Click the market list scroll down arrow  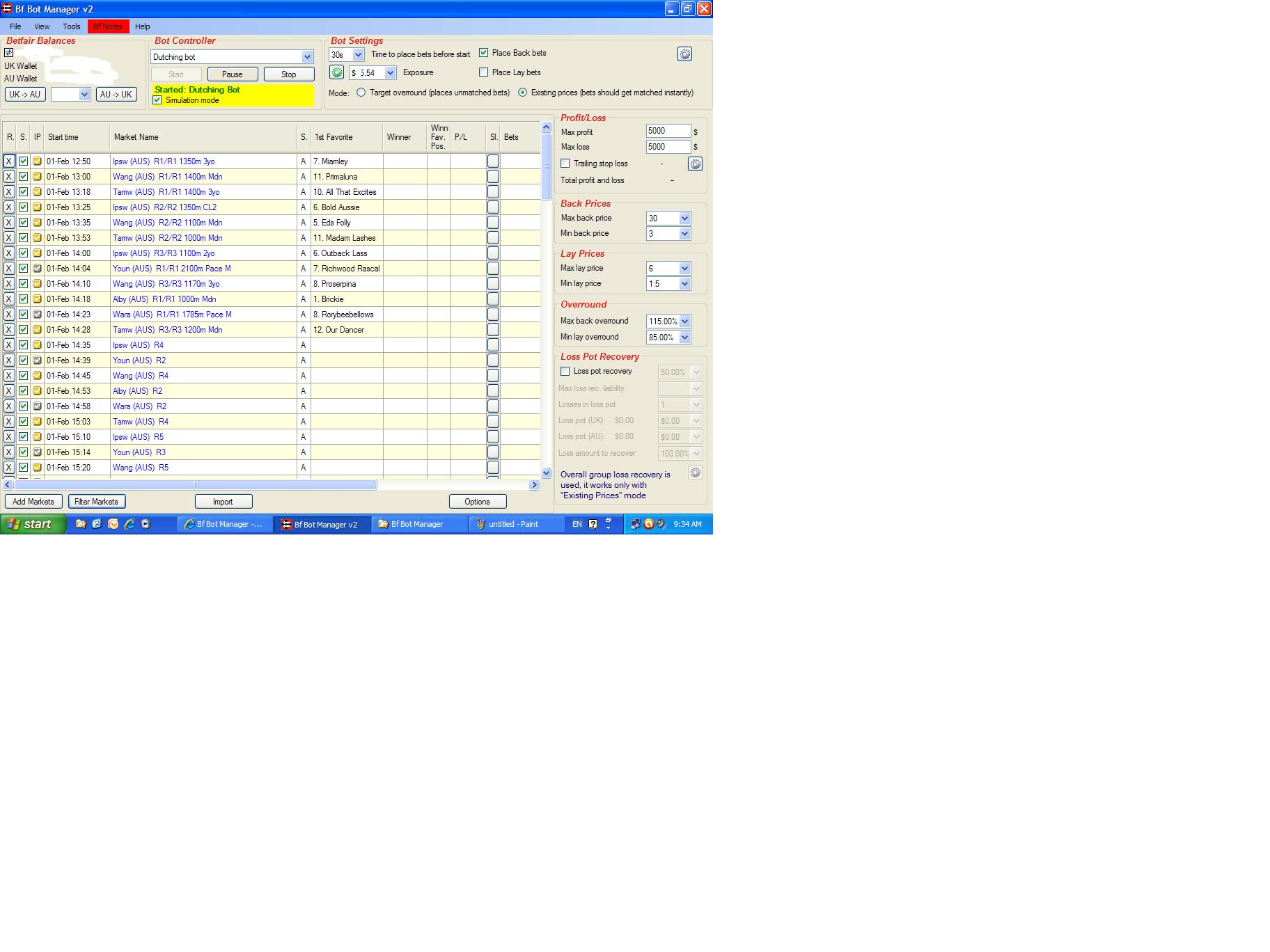tap(547, 473)
